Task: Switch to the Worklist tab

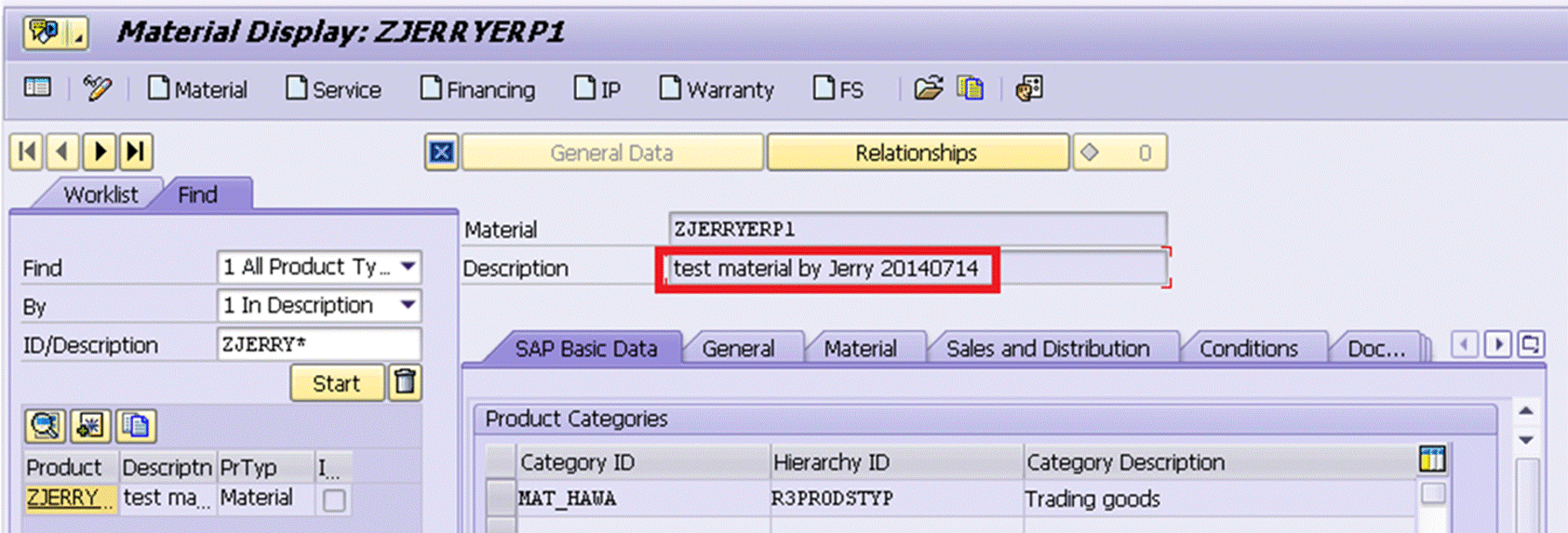Action: [101, 194]
